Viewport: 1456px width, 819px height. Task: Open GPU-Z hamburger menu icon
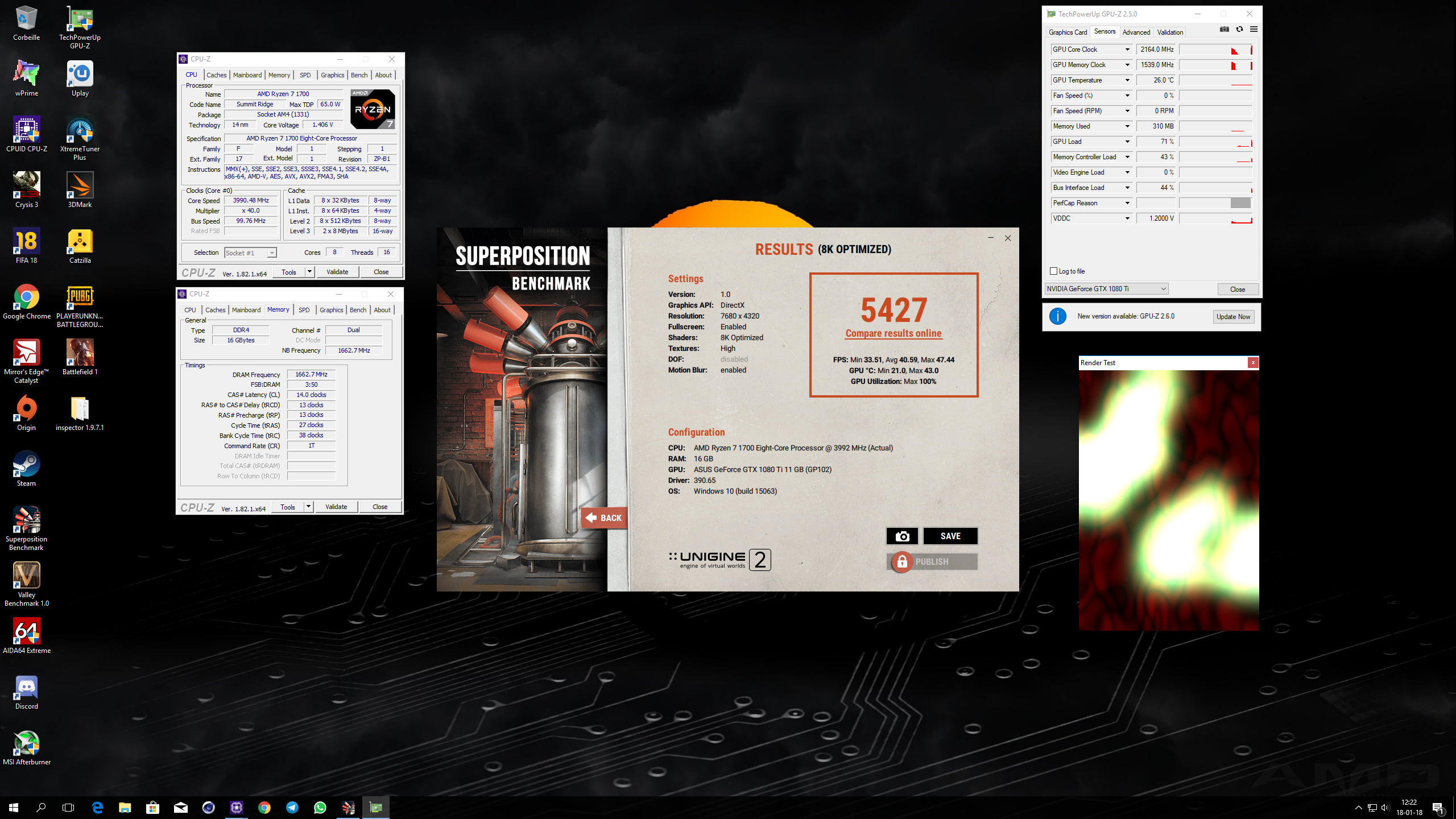(x=1254, y=30)
